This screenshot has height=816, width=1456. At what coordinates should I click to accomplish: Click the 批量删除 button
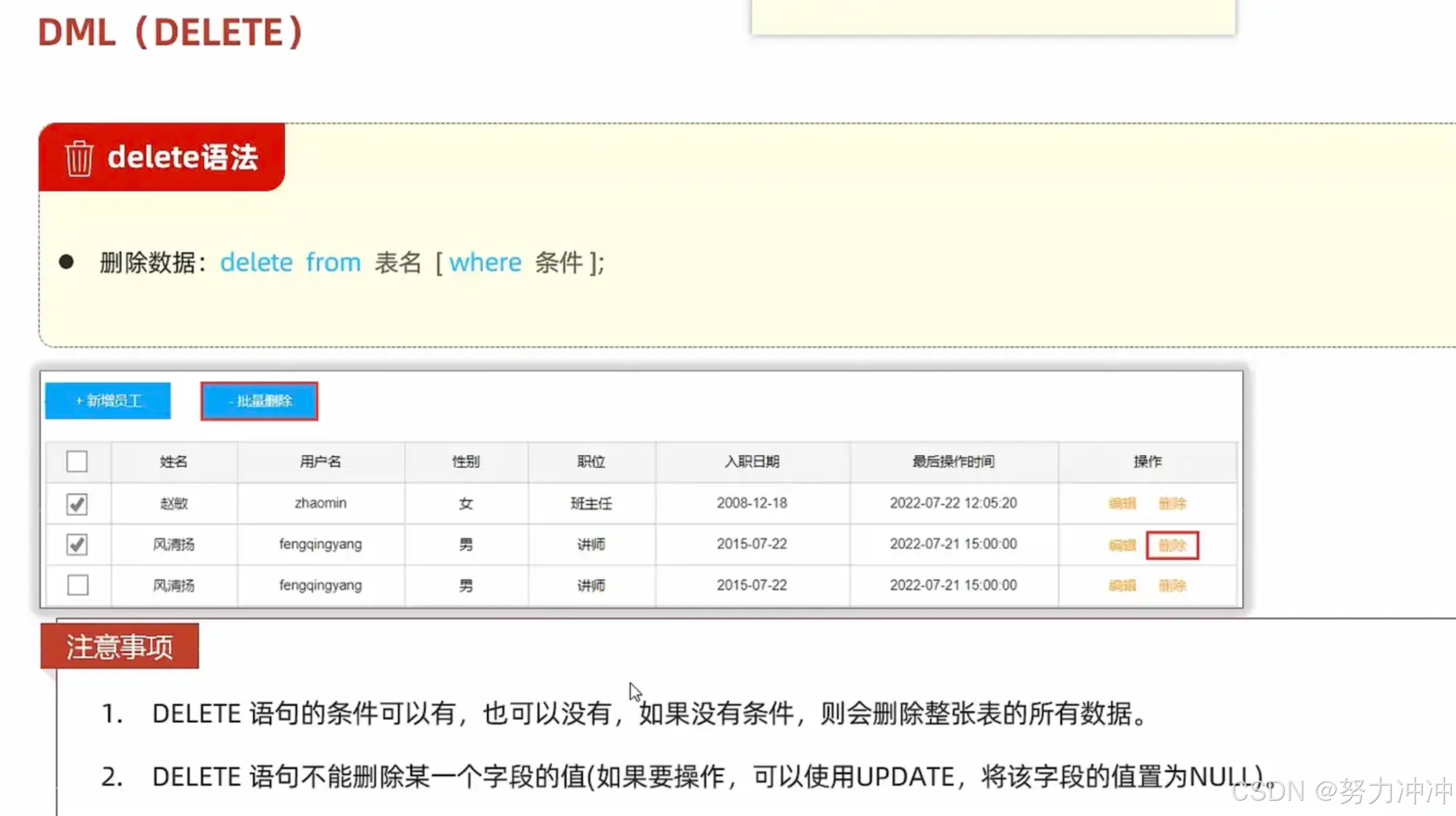coord(259,400)
